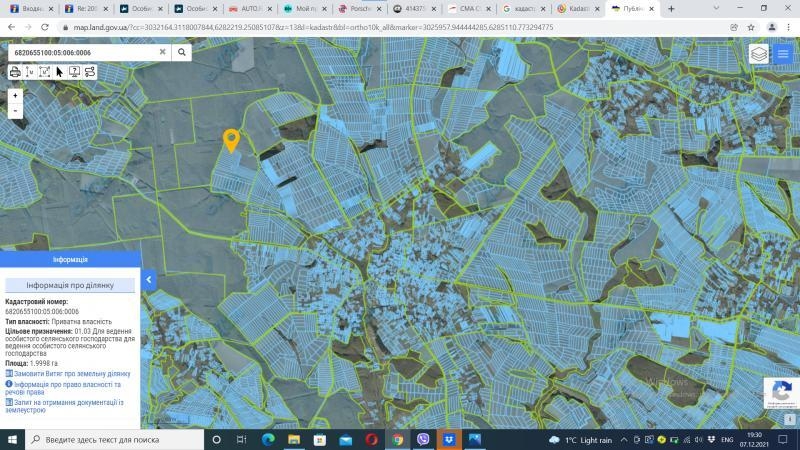
Task: Click link Замовити Витяг про земельну ділянку
Action: pyautogui.click(x=71, y=373)
